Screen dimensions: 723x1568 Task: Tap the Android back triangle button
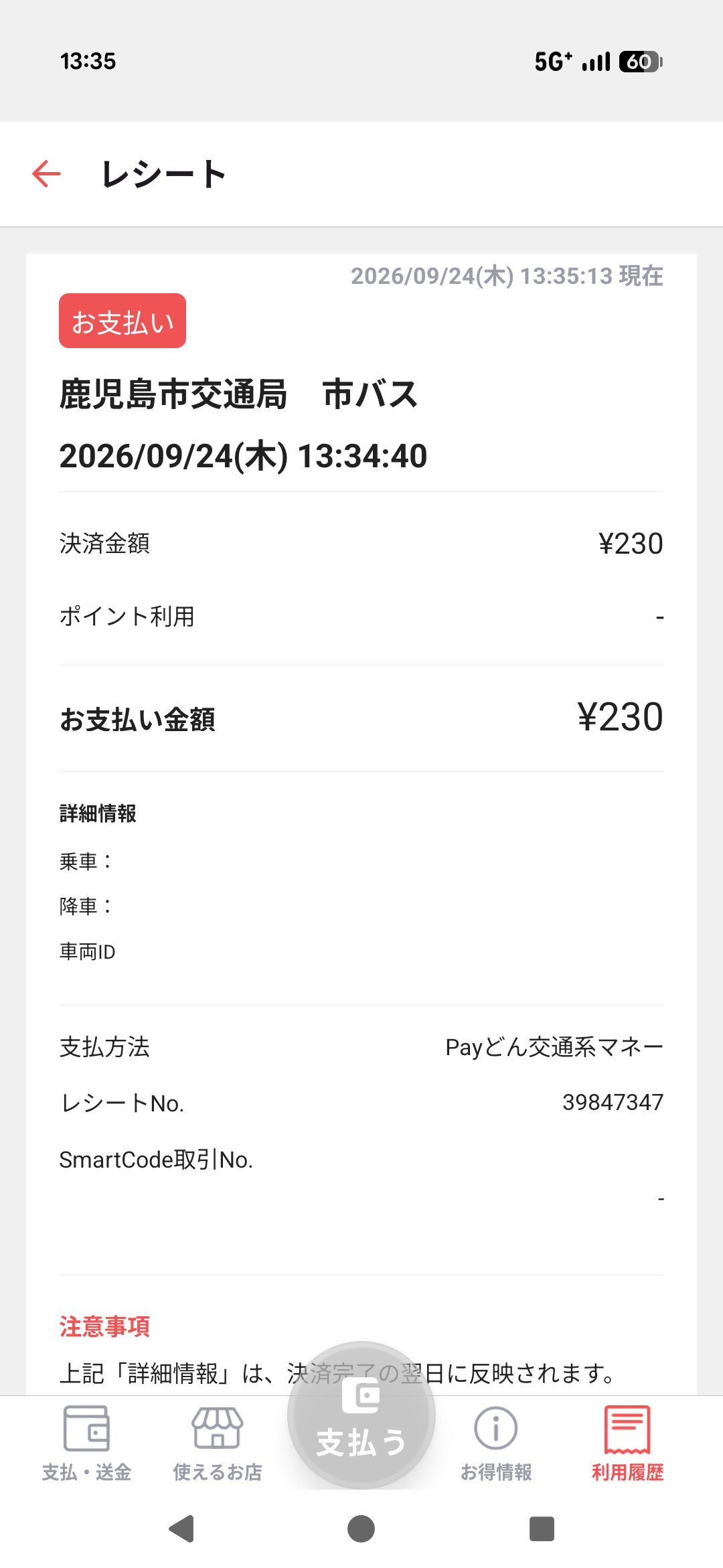click(x=181, y=1528)
